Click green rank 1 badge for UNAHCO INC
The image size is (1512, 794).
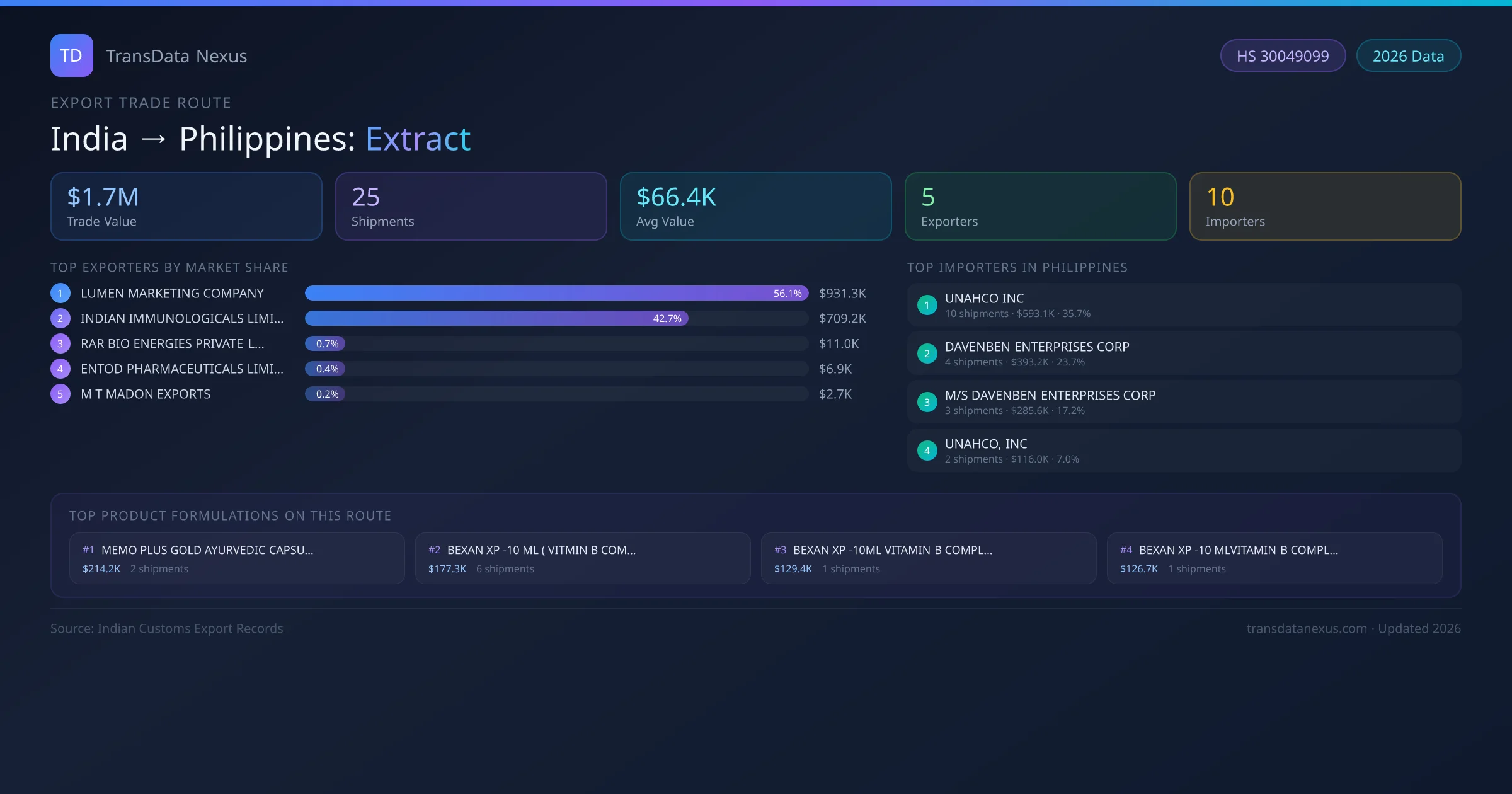click(927, 305)
